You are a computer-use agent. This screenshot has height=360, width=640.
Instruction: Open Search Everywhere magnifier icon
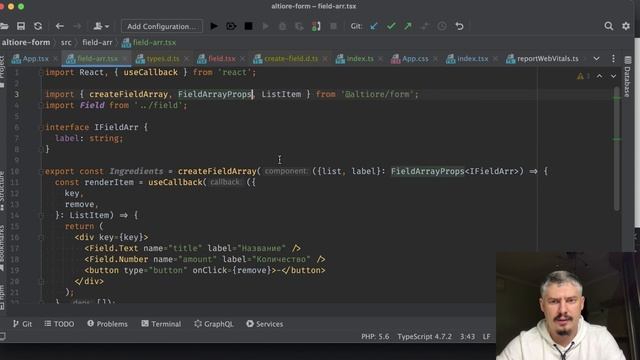[x=609, y=26]
